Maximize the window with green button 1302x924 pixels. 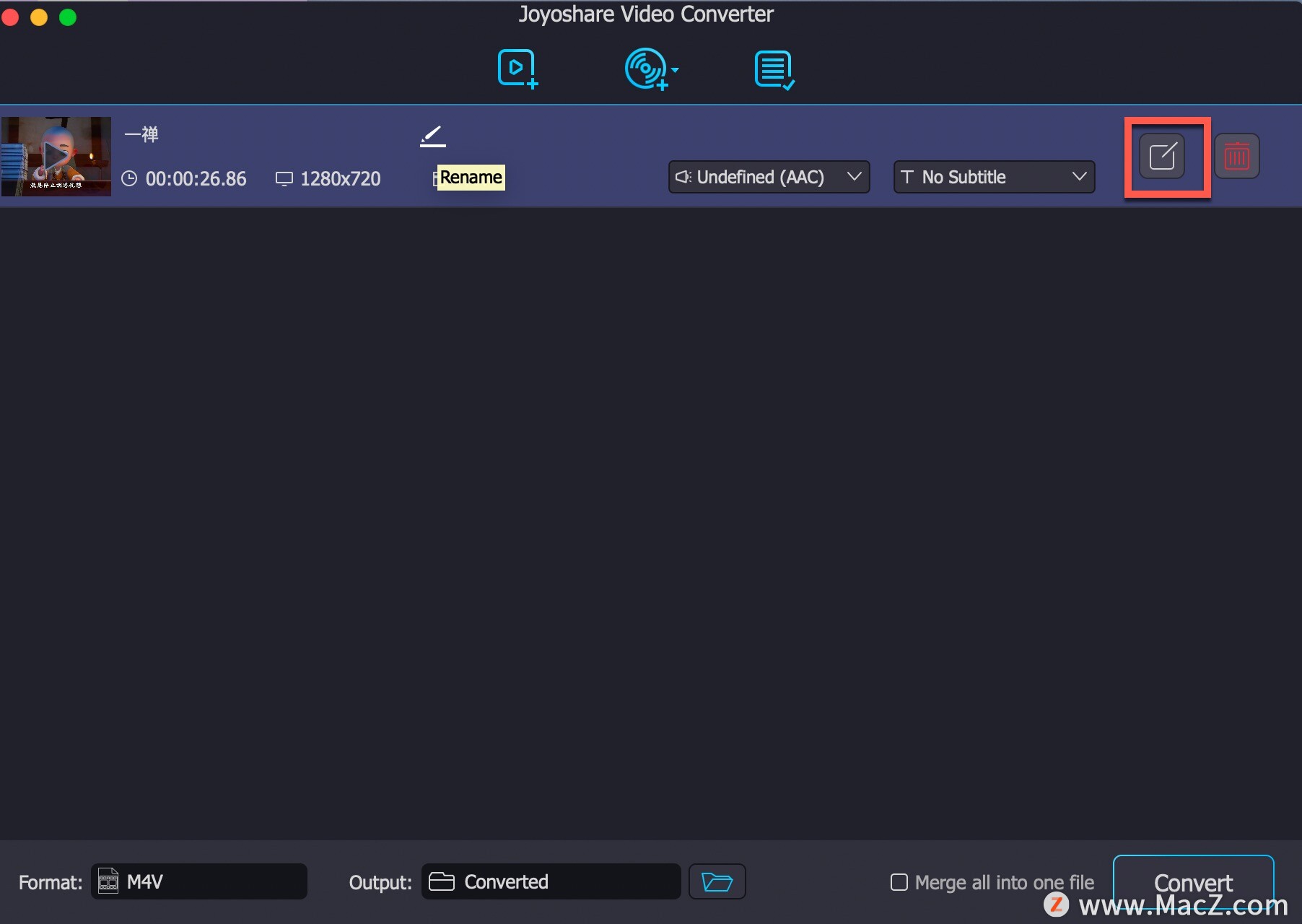coord(68,17)
